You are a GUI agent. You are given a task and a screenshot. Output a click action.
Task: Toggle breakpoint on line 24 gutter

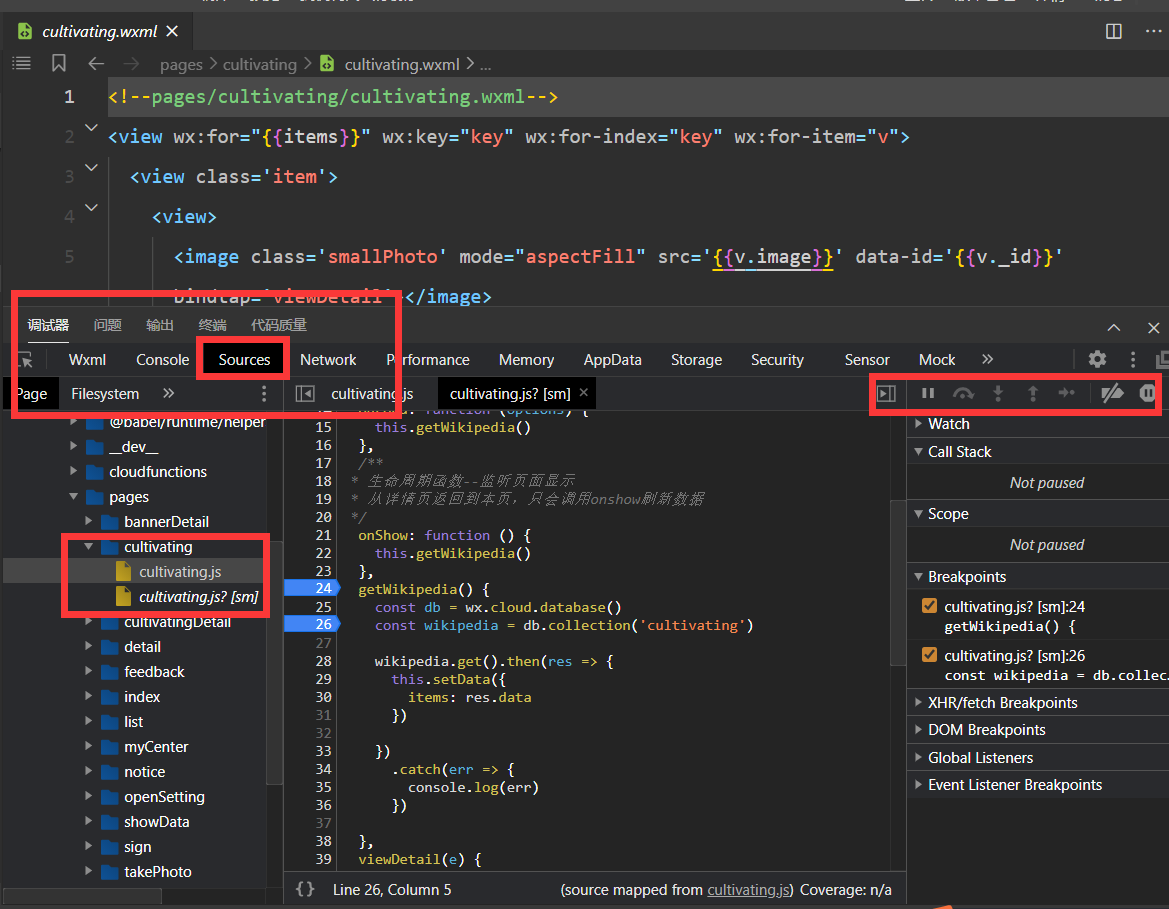coord(312,588)
